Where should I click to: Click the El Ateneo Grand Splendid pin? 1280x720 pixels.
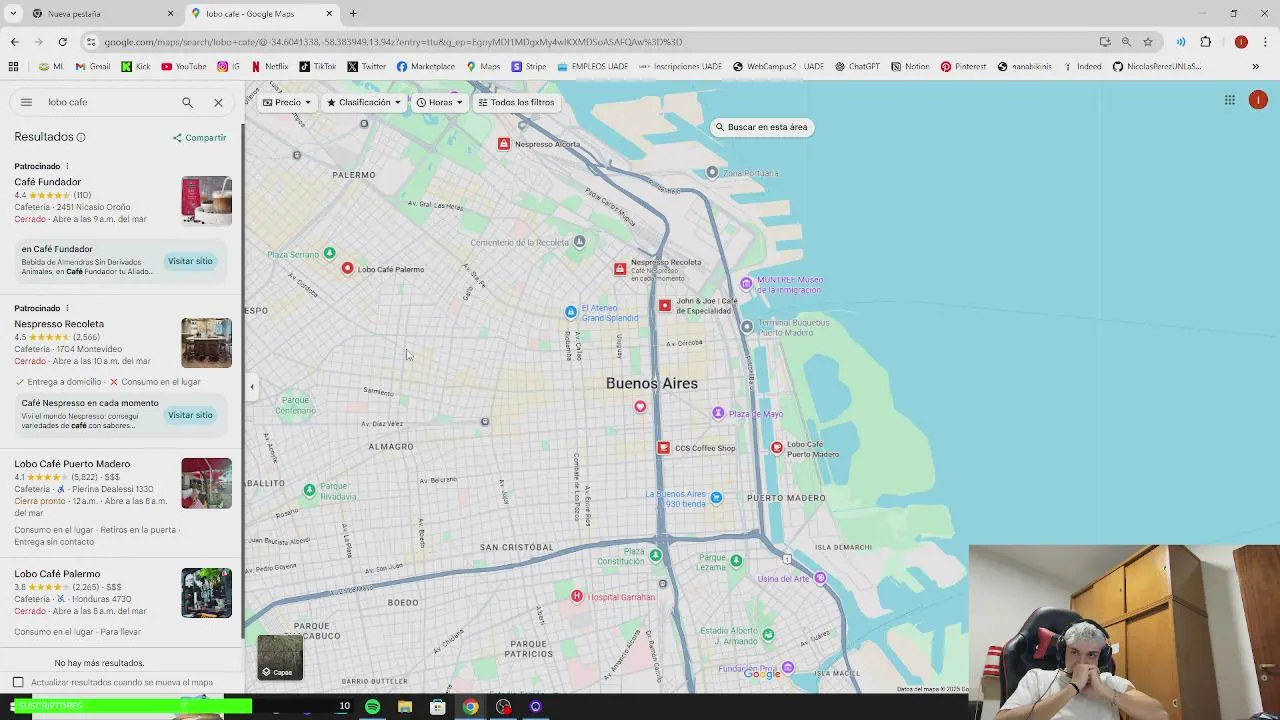pos(570,312)
